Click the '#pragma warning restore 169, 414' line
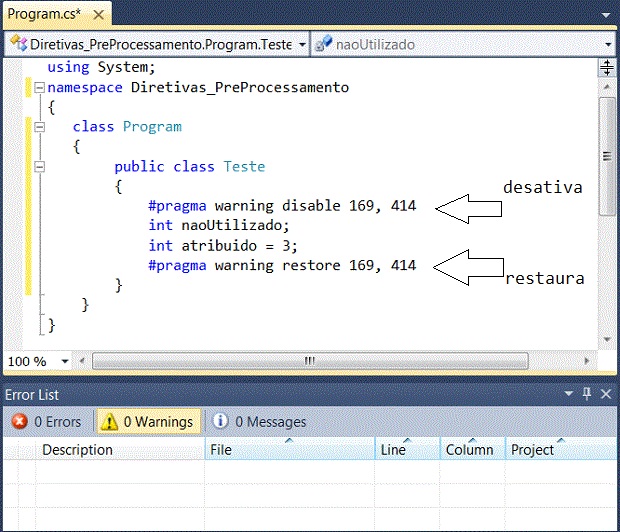This screenshot has height=532, width=620. (x=282, y=266)
